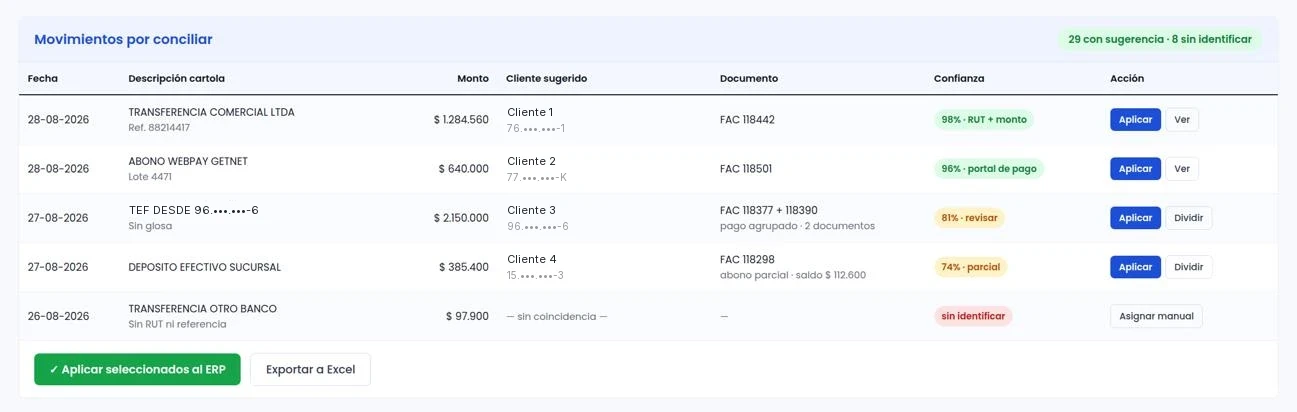Viewport: 1297px width, 412px height.
Task: Click the sin identificar status badge
Action: tap(973, 316)
